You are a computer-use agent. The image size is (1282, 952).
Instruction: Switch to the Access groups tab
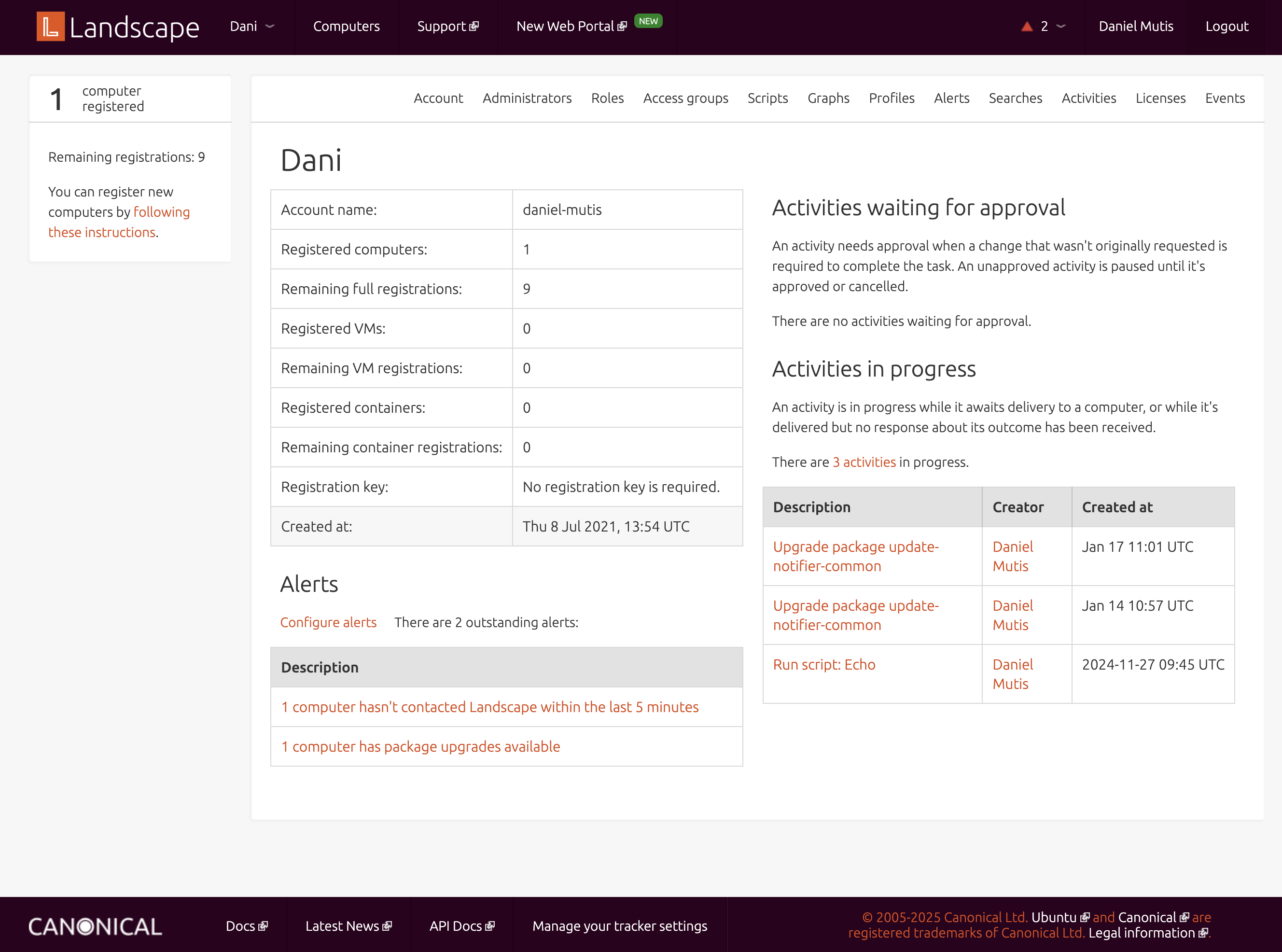click(x=685, y=98)
